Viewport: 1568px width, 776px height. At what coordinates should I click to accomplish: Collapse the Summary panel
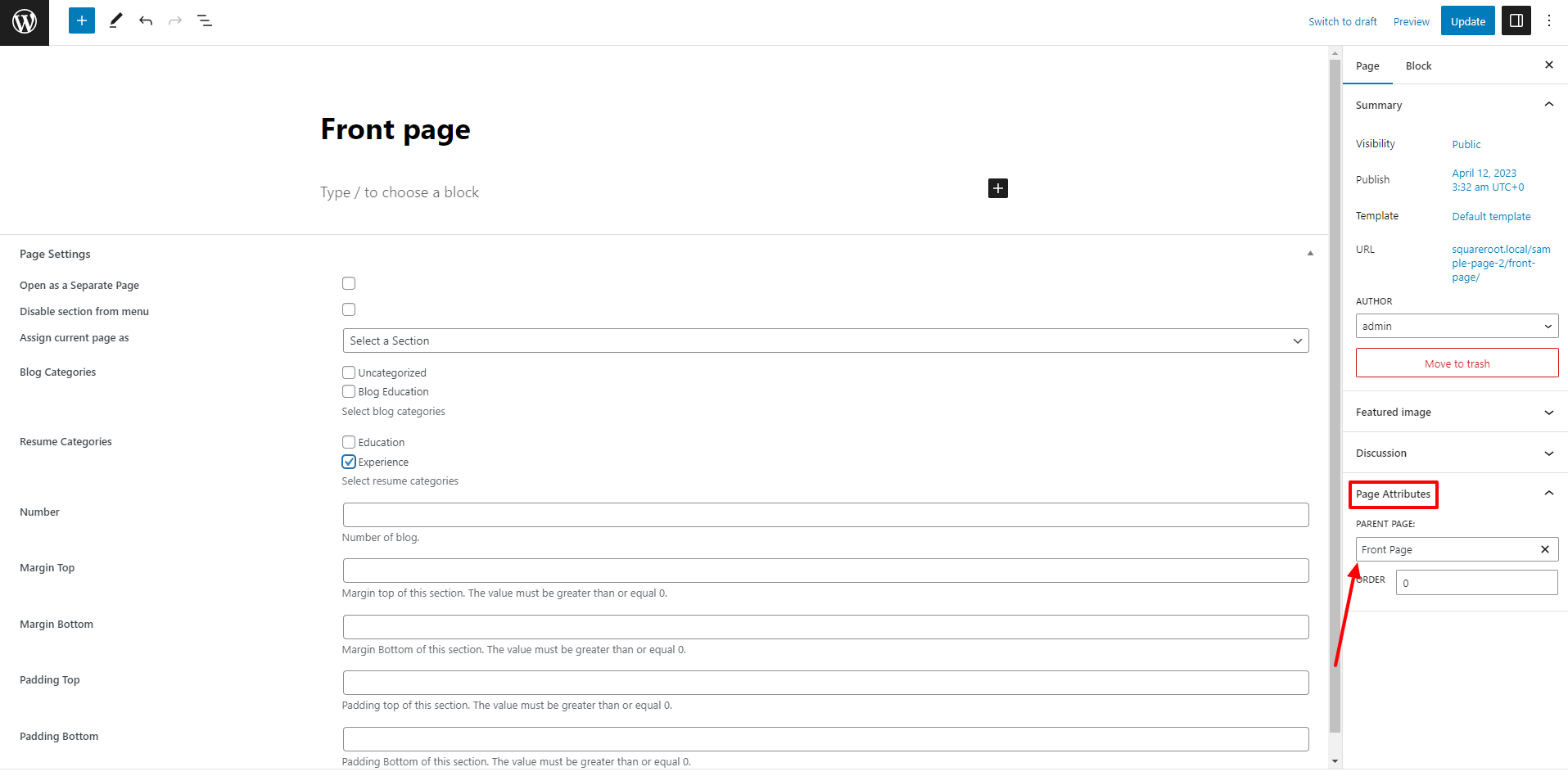coord(1455,105)
